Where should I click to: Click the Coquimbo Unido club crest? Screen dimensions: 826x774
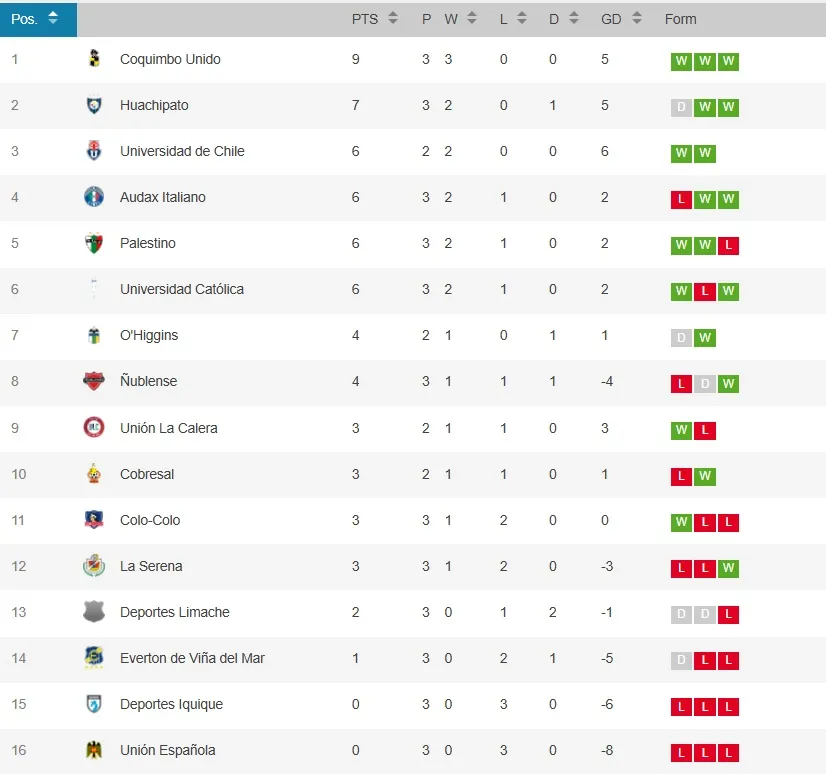click(x=94, y=59)
